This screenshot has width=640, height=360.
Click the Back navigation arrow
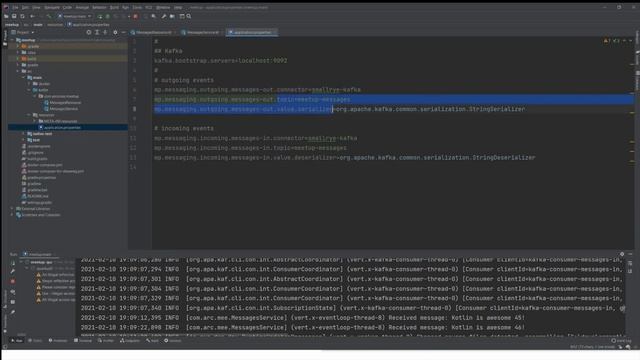click(32, 16)
